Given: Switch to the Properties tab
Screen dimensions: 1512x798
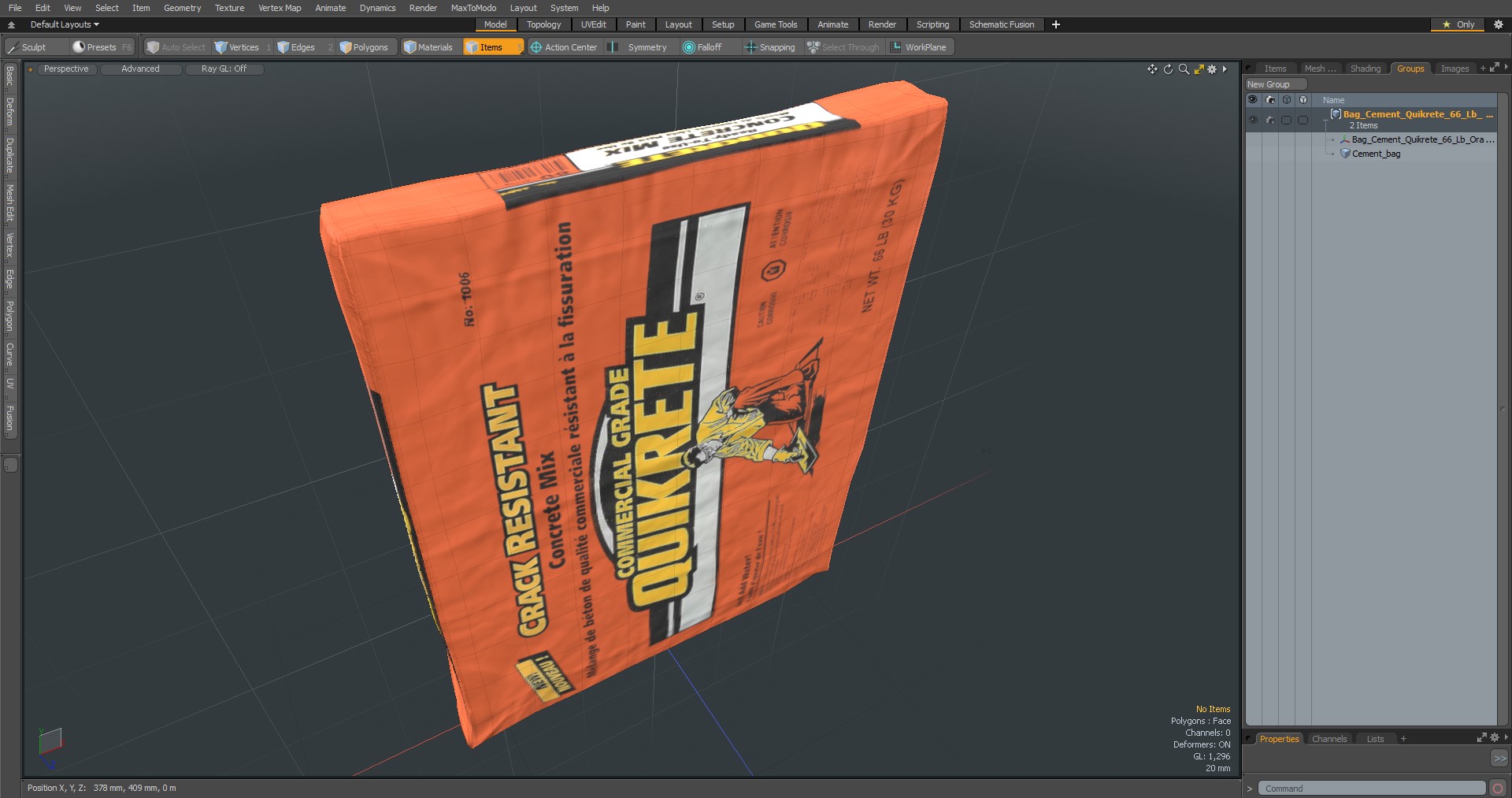Looking at the screenshot, I should pos(1279,739).
